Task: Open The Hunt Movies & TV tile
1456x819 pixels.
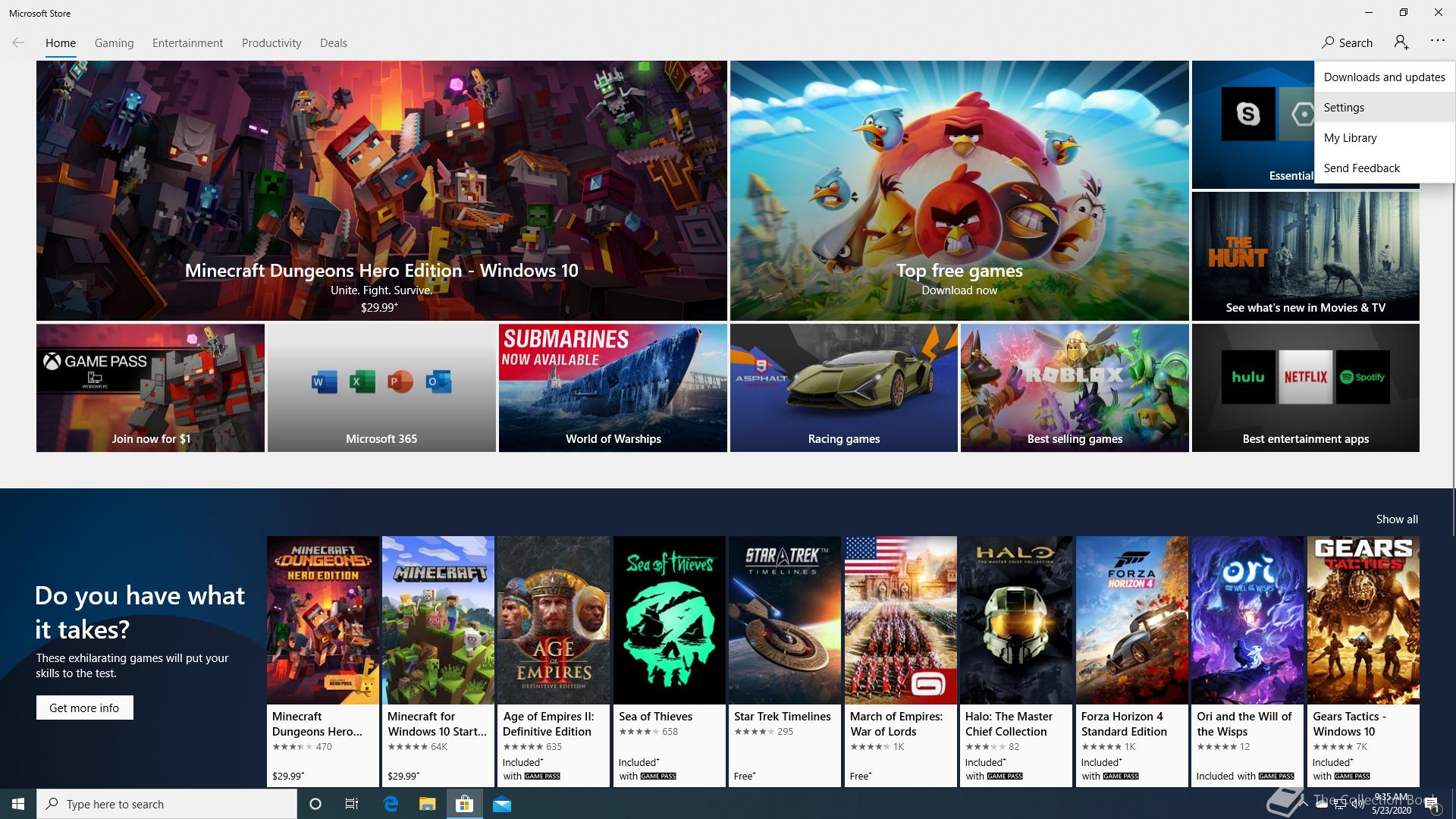Action: [1305, 256]
